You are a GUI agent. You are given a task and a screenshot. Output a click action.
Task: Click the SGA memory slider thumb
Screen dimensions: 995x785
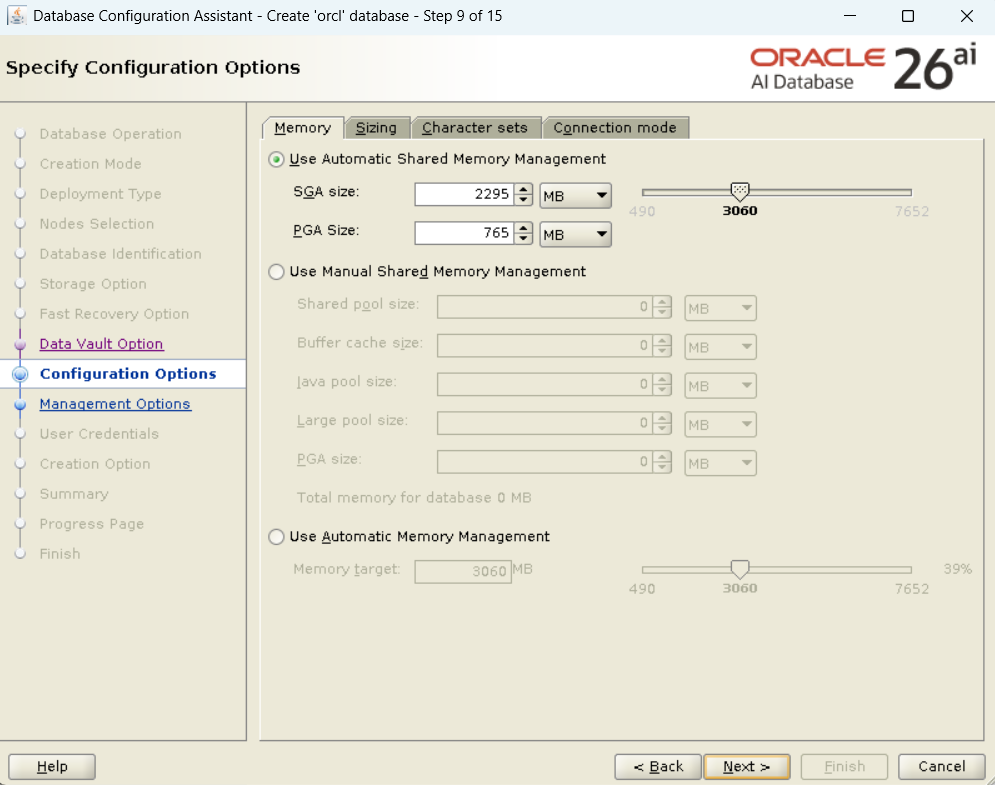click(740, 191)
